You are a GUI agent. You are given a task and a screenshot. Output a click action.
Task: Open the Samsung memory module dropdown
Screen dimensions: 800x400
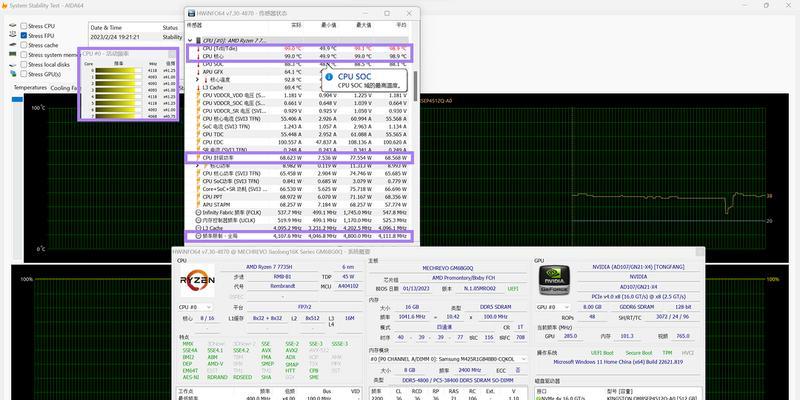[x=448, y=359]
